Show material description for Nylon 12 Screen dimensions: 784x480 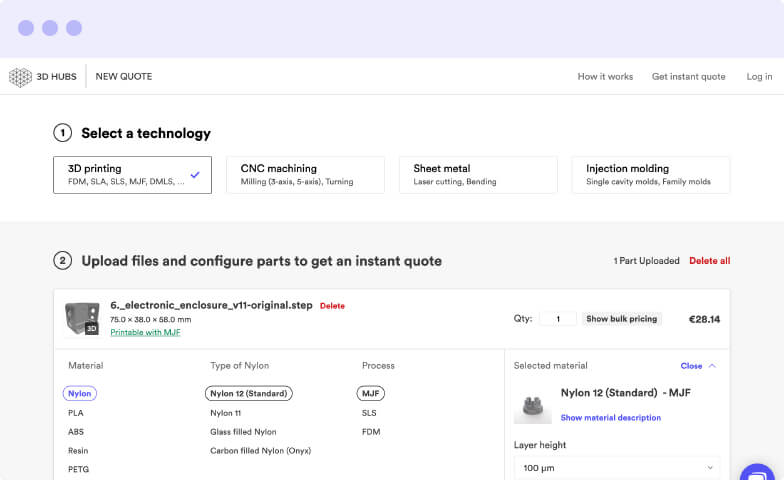[610, 418]
